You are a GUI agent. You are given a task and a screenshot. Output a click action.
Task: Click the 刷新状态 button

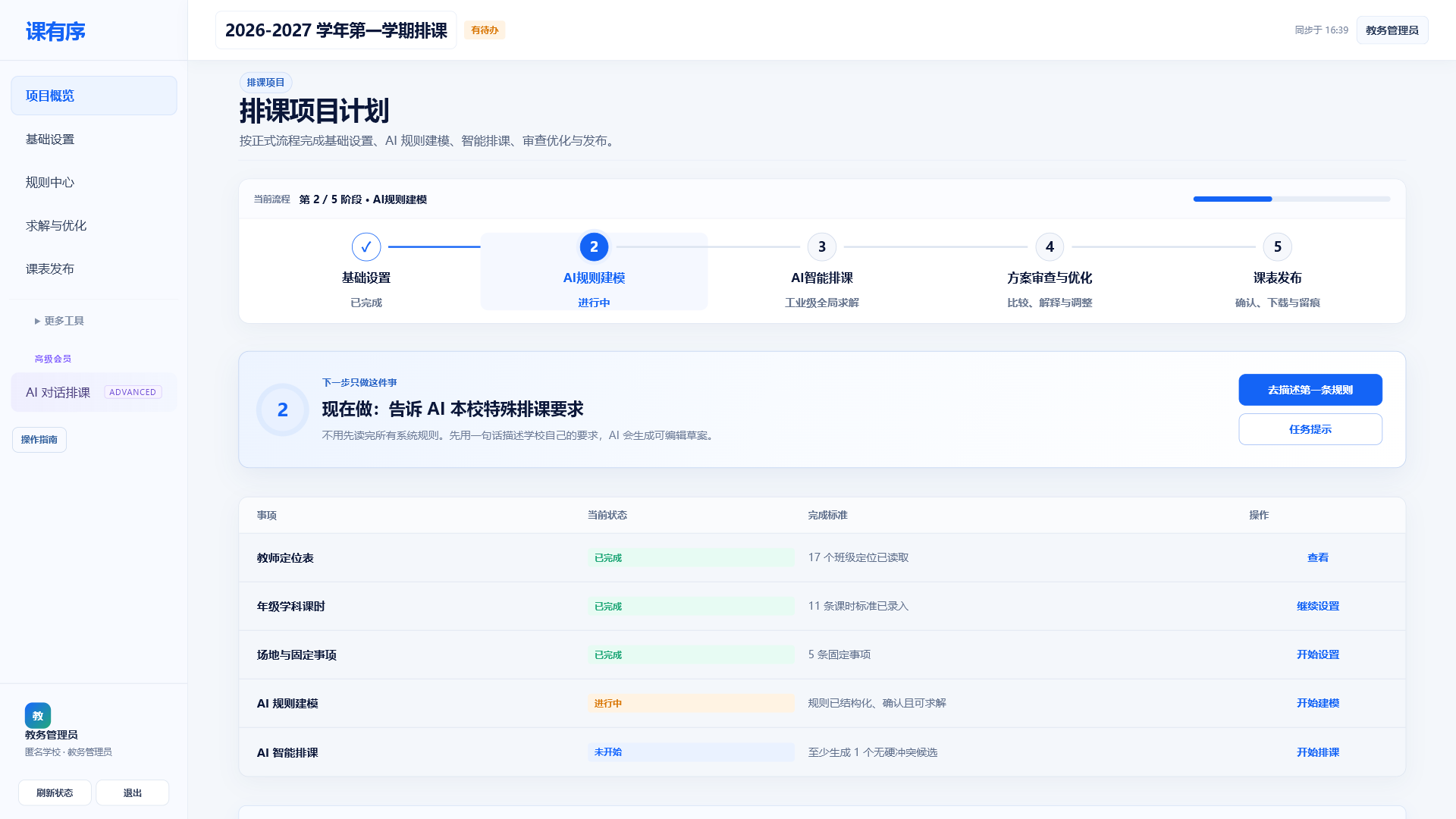click(55, 792)
